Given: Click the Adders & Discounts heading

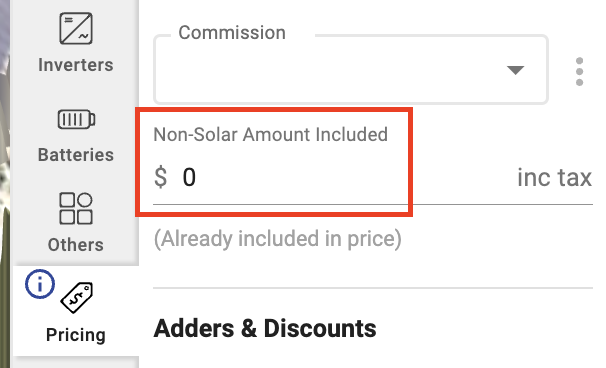Looking at the screenshot, I should click(x=265, y=329).
